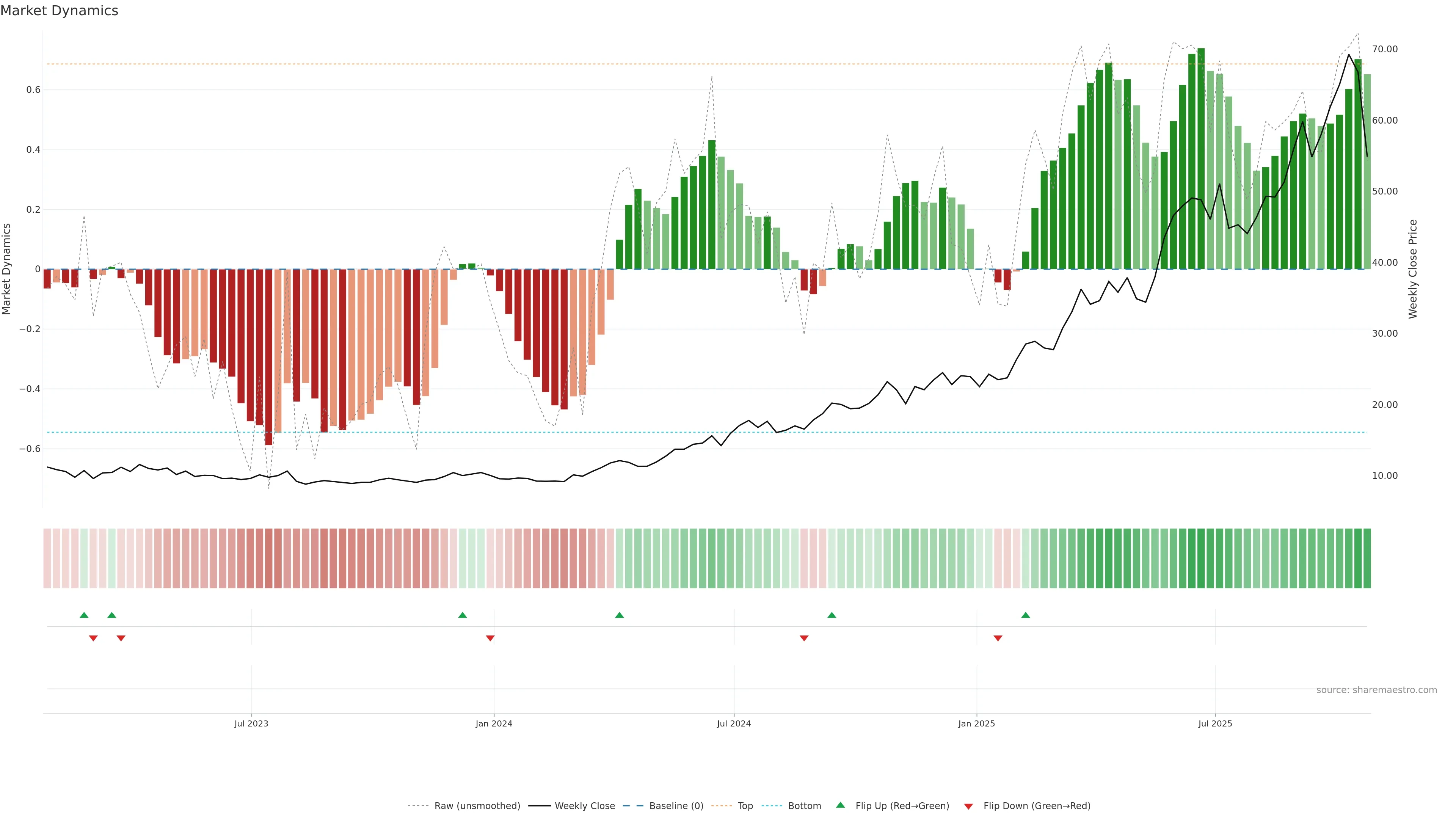Click the 70.00 right-axis price label

pyautogui.click(x=1384, y=49)
